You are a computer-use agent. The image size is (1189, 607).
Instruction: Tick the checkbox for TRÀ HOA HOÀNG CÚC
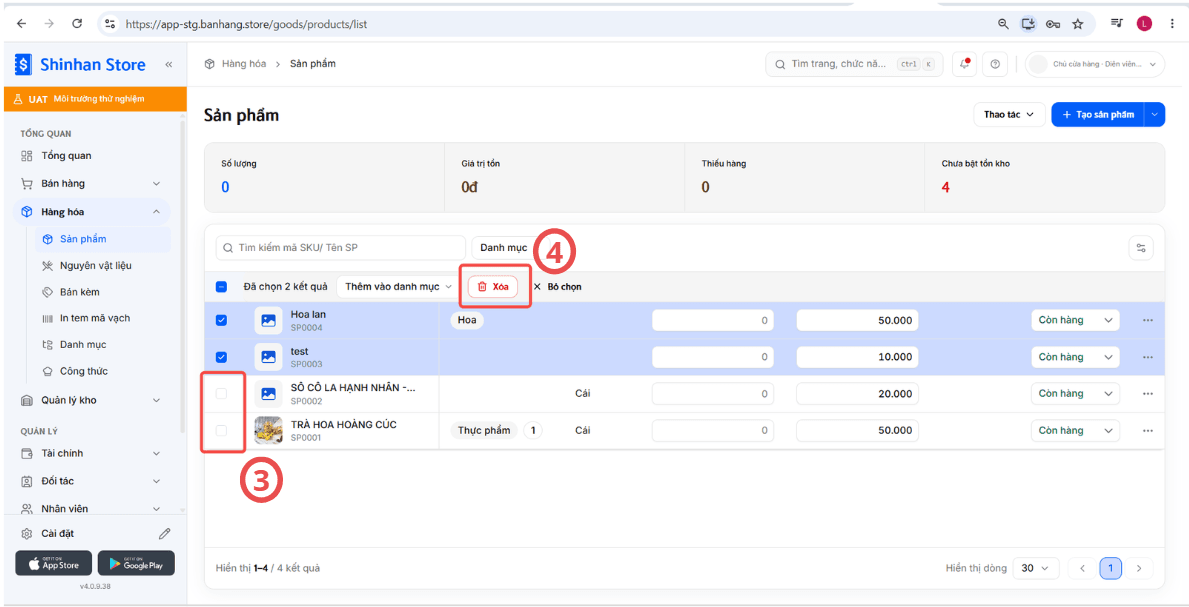(221, 430)
